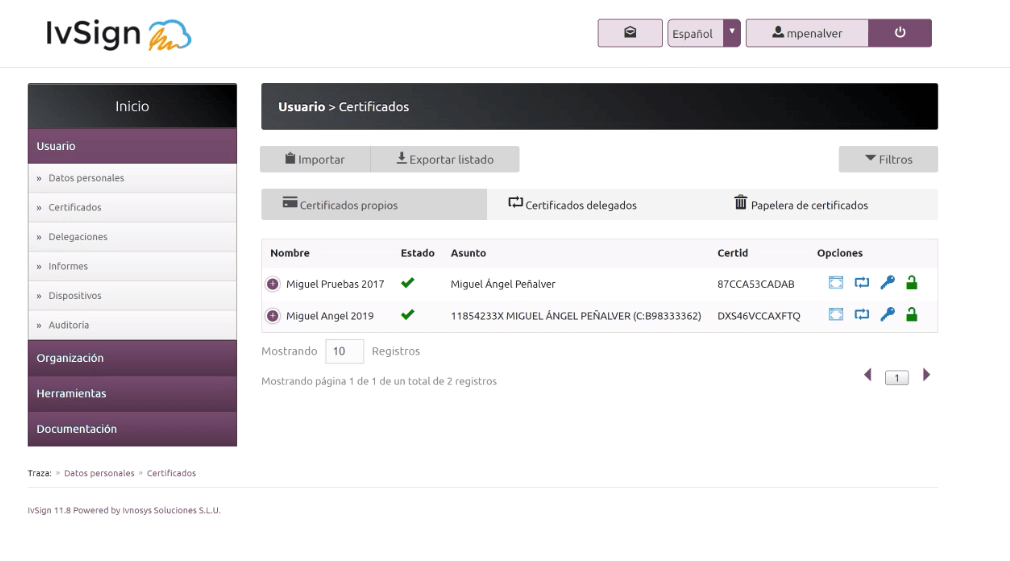Image resolution: width=1010 pixels, height=561 pixels.
Task: Click the subject Miguel Ángel Peñalver
Action: [x=503, y=284]
